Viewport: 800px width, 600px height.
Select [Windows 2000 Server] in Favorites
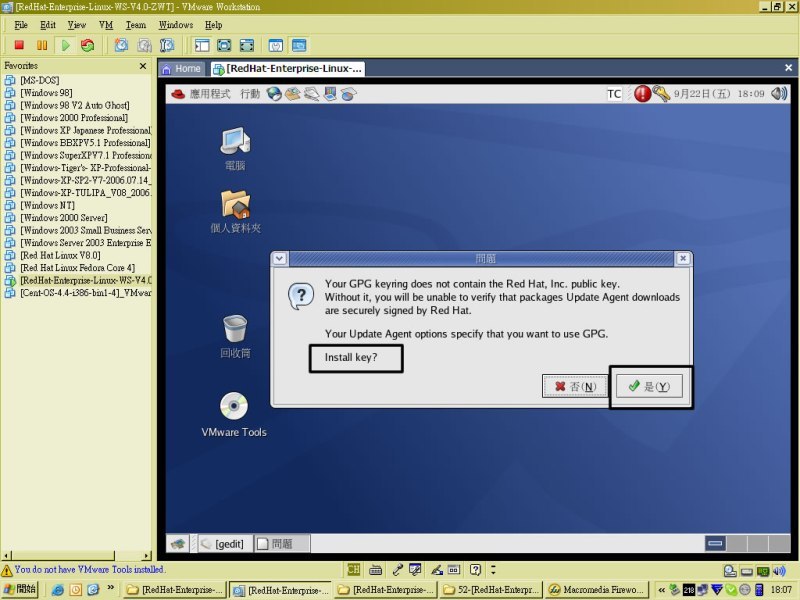[x=64, y=218]
